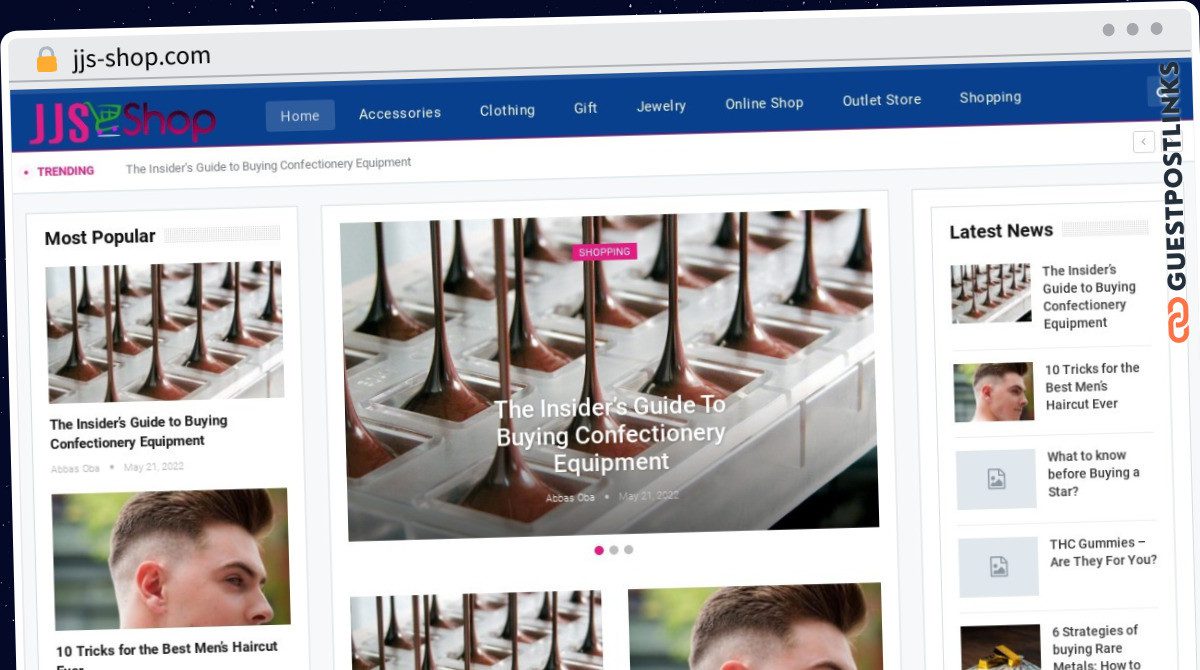Viewport: 1200px width, 670px height.
Task: Open the Online Shop menu item
Action: pyautogui.click(x=764, y=103)
